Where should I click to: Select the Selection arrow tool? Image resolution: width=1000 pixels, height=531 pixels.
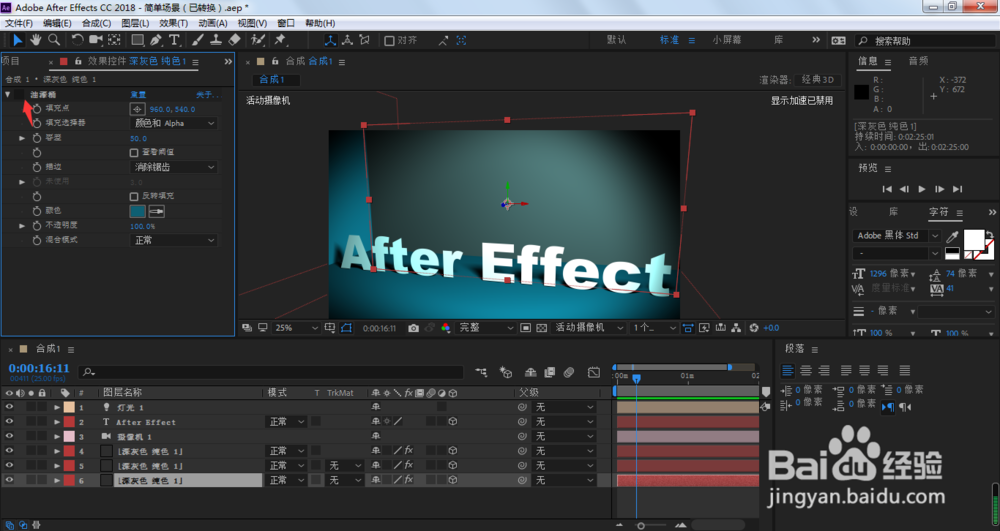point(17,40)
